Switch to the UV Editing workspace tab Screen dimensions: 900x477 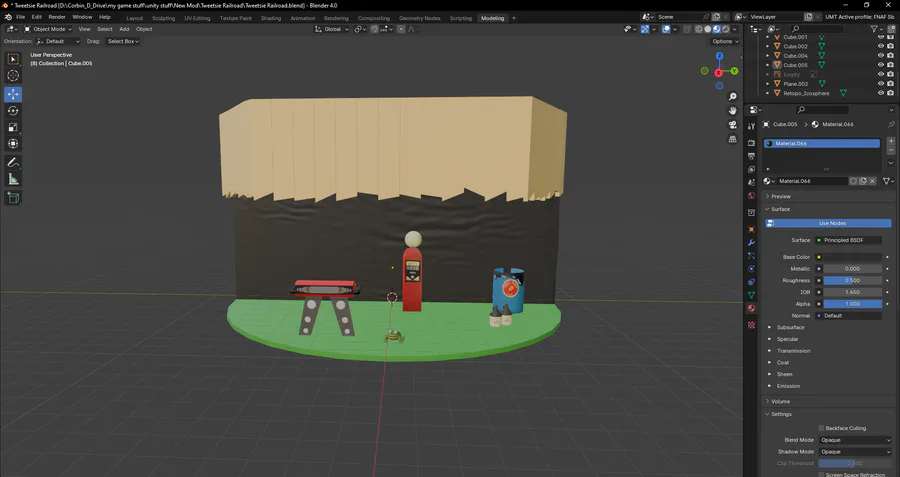click(x=197, y=18)
